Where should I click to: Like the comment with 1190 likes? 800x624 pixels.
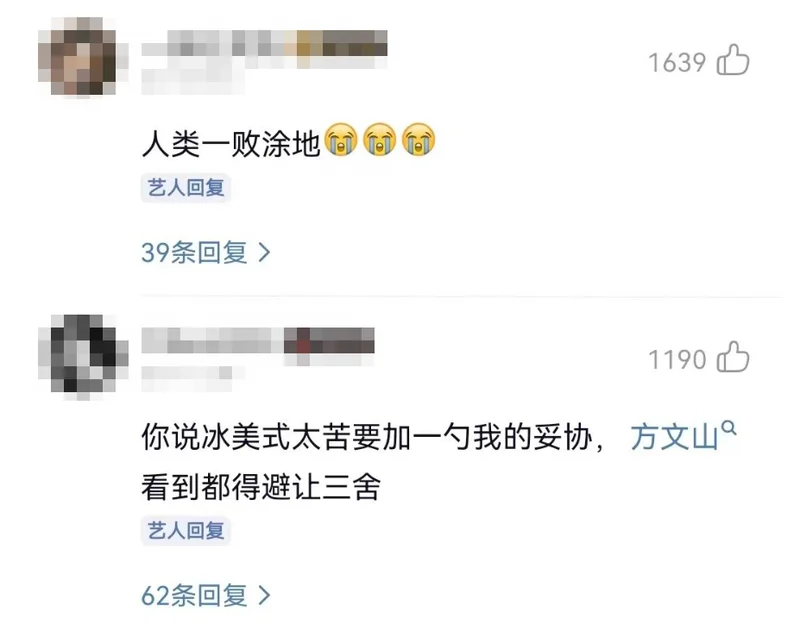tap(733, 357)
